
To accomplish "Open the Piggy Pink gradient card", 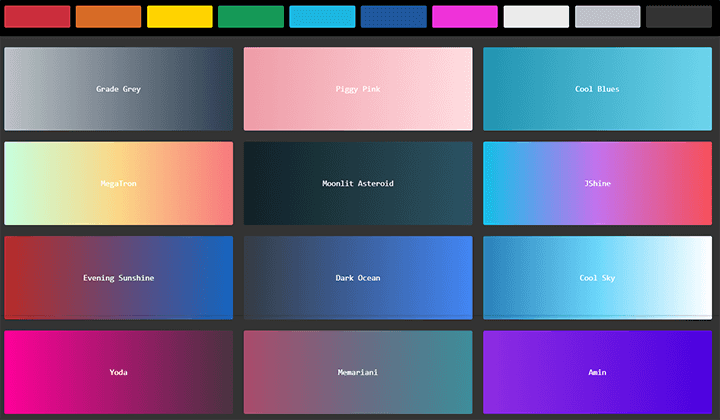I will coord(358,89).
